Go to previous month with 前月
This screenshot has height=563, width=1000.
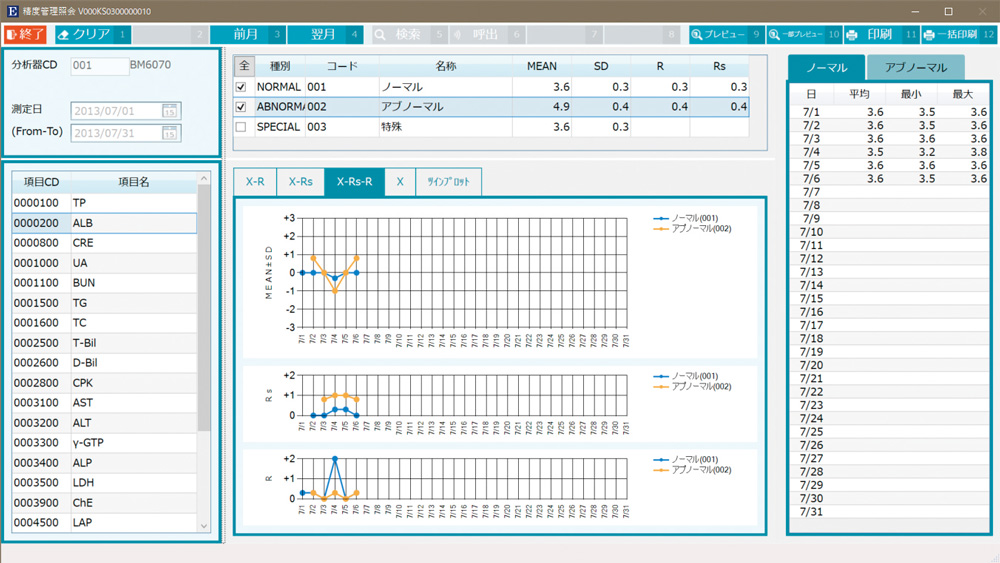[246, 34]
